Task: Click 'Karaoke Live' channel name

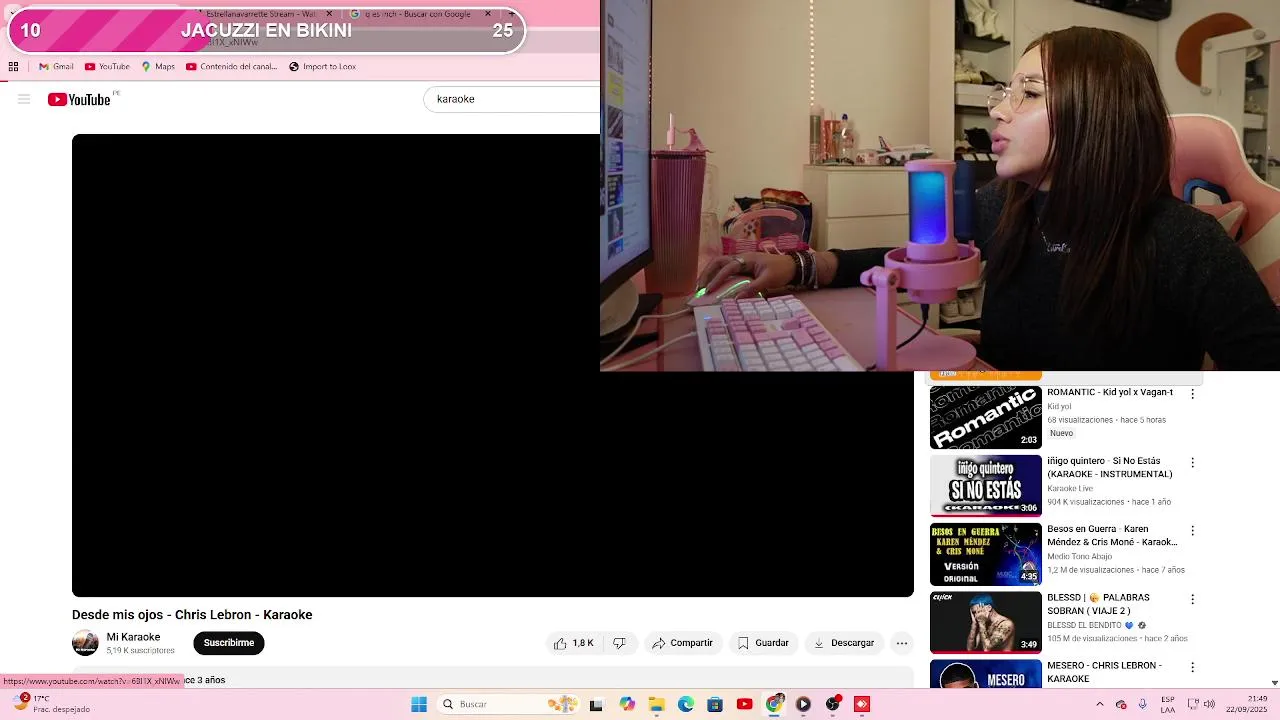Action: point(1070,488)
